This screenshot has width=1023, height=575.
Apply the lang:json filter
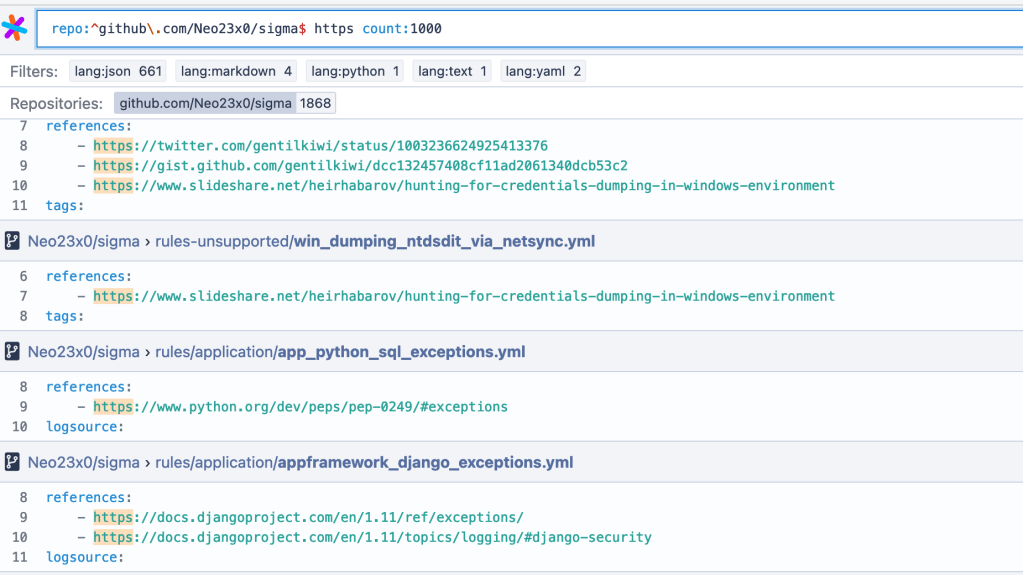pos(117,71)
